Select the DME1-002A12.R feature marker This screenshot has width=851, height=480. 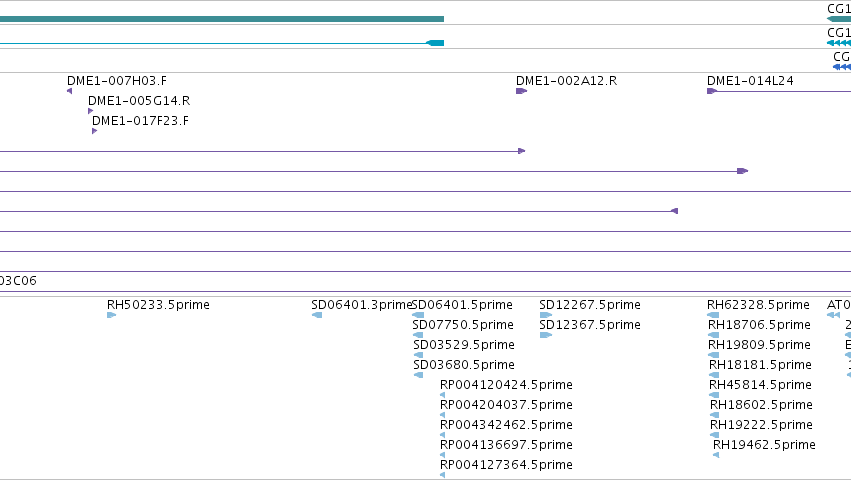click(522, 91)
